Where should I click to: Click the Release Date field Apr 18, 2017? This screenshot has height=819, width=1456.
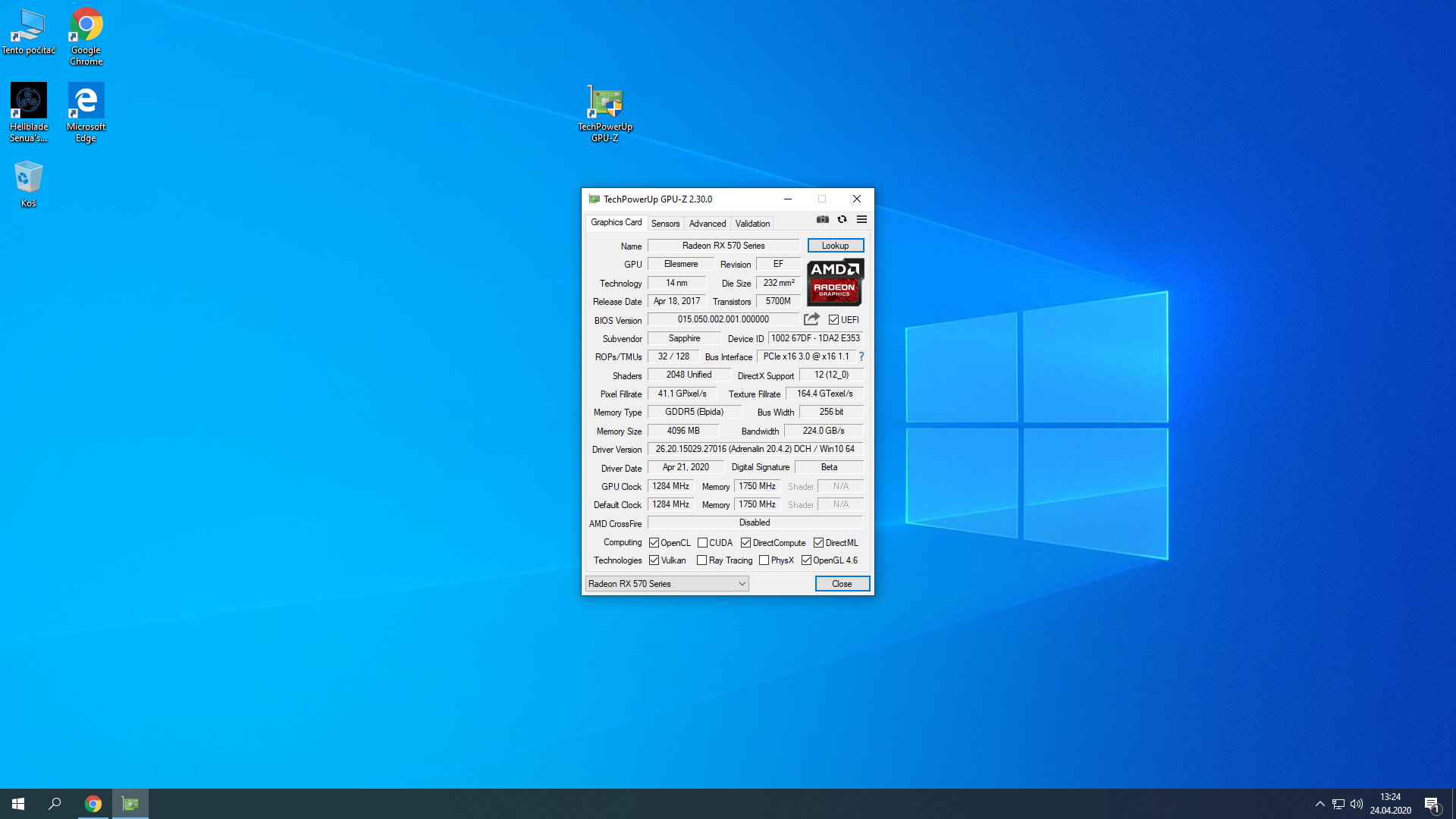pos(676,301)
